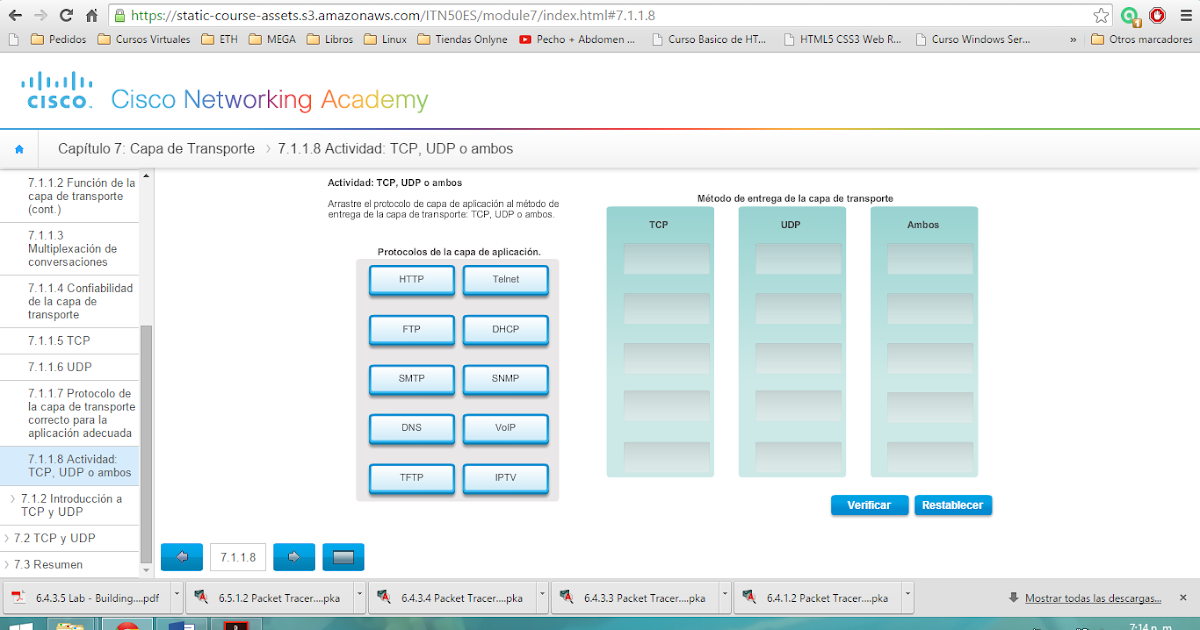Image resolution: width=1200 pixels, height=630 pixels.
Task: Click the home icon on the breadcrumb bar
Action: click(x=19, y=147)
